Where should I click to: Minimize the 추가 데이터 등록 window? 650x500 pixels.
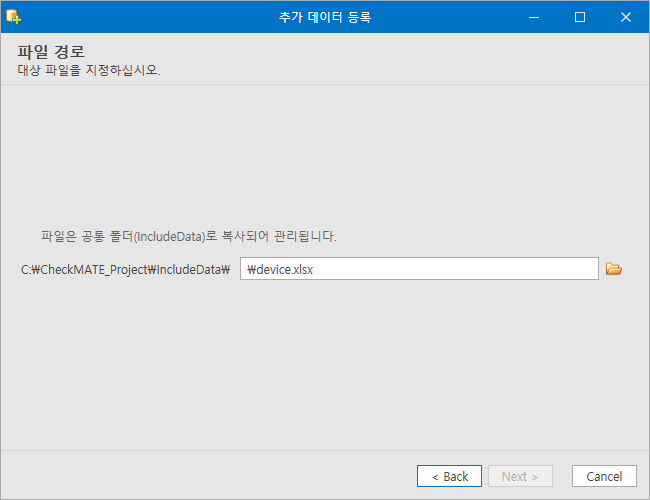pyautogui.click(x=534, y=17)
